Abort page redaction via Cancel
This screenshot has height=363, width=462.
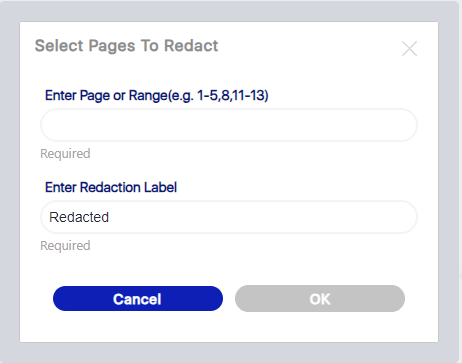(x=138, y=299)
